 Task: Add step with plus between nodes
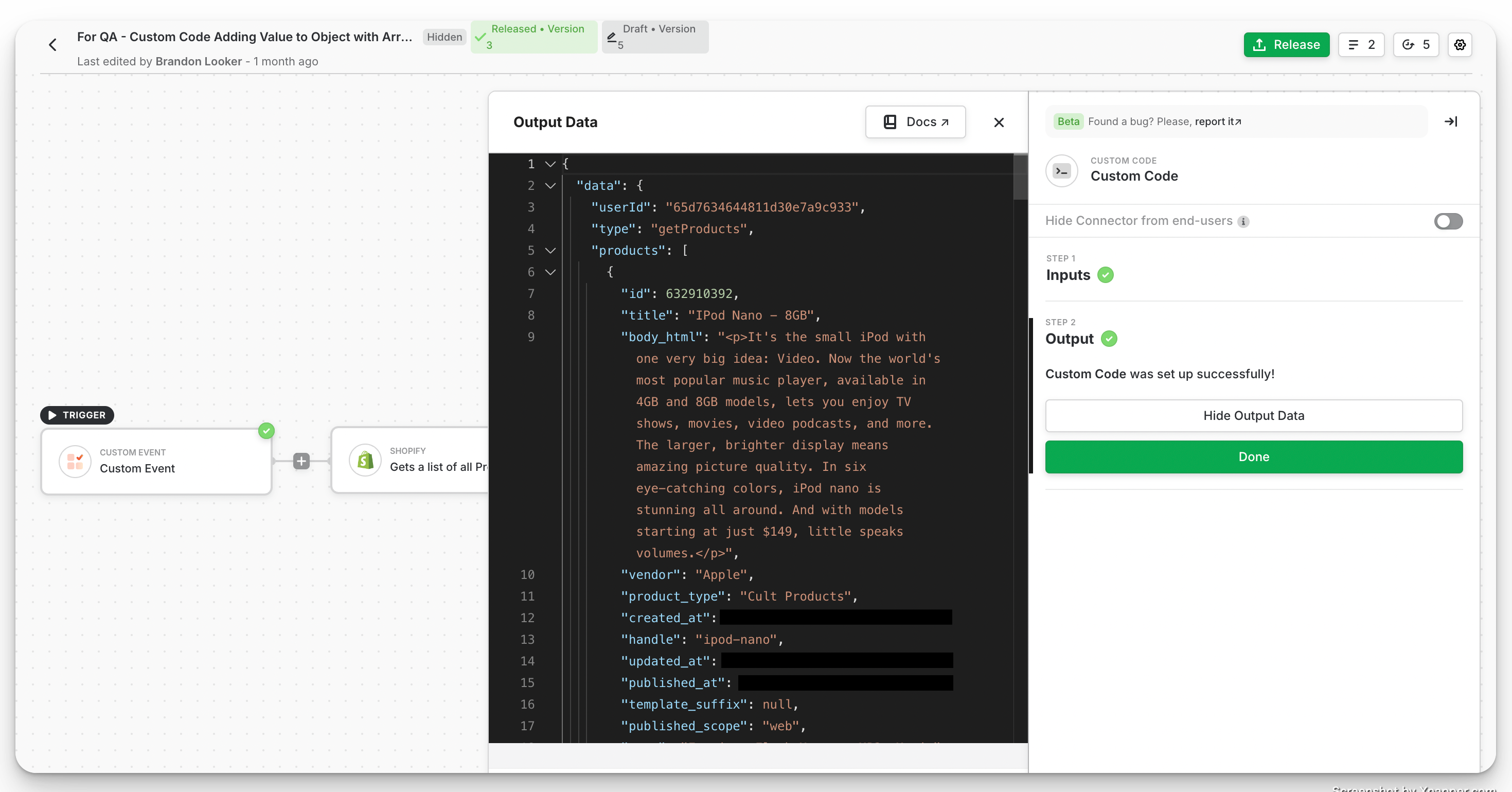(x=301, y=461)
